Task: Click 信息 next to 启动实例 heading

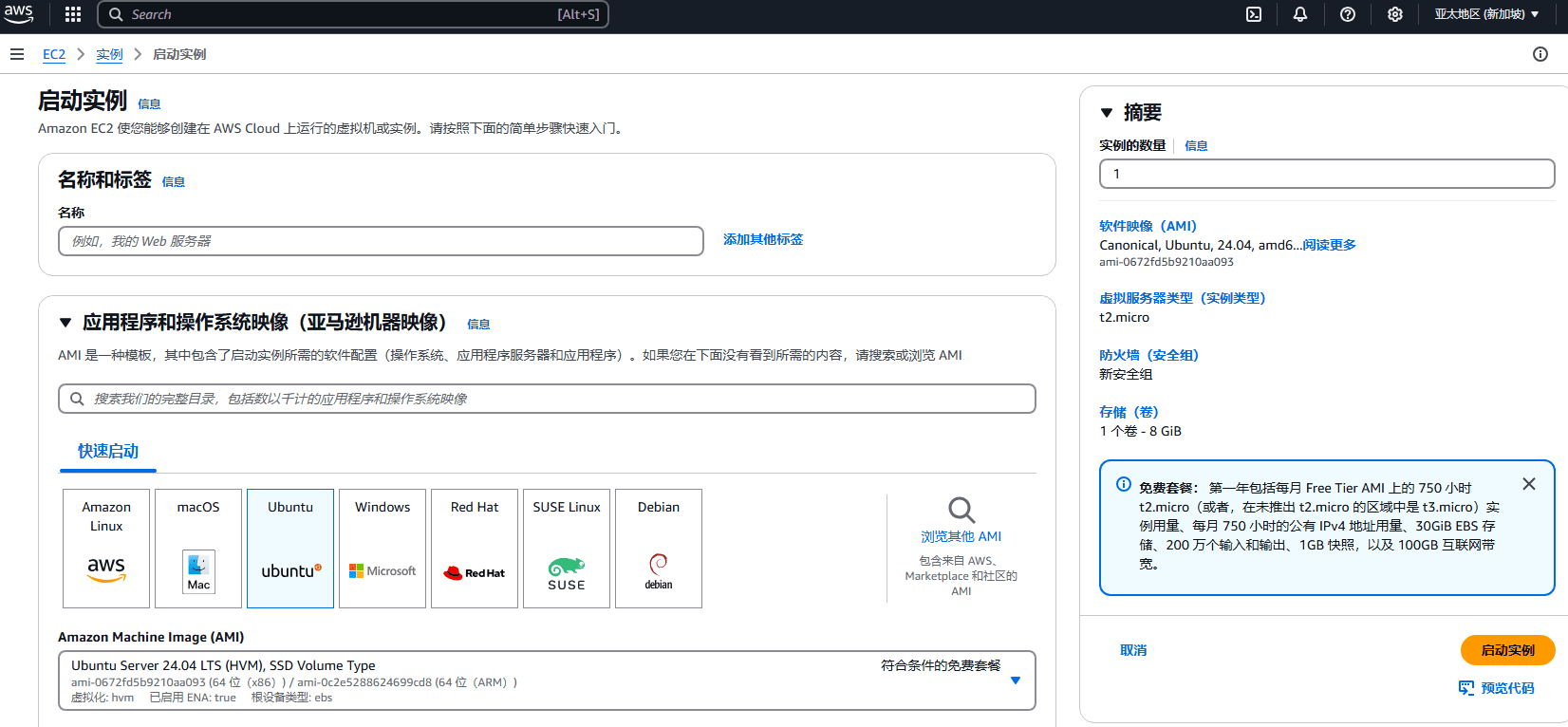Action: tap(149, 104)
